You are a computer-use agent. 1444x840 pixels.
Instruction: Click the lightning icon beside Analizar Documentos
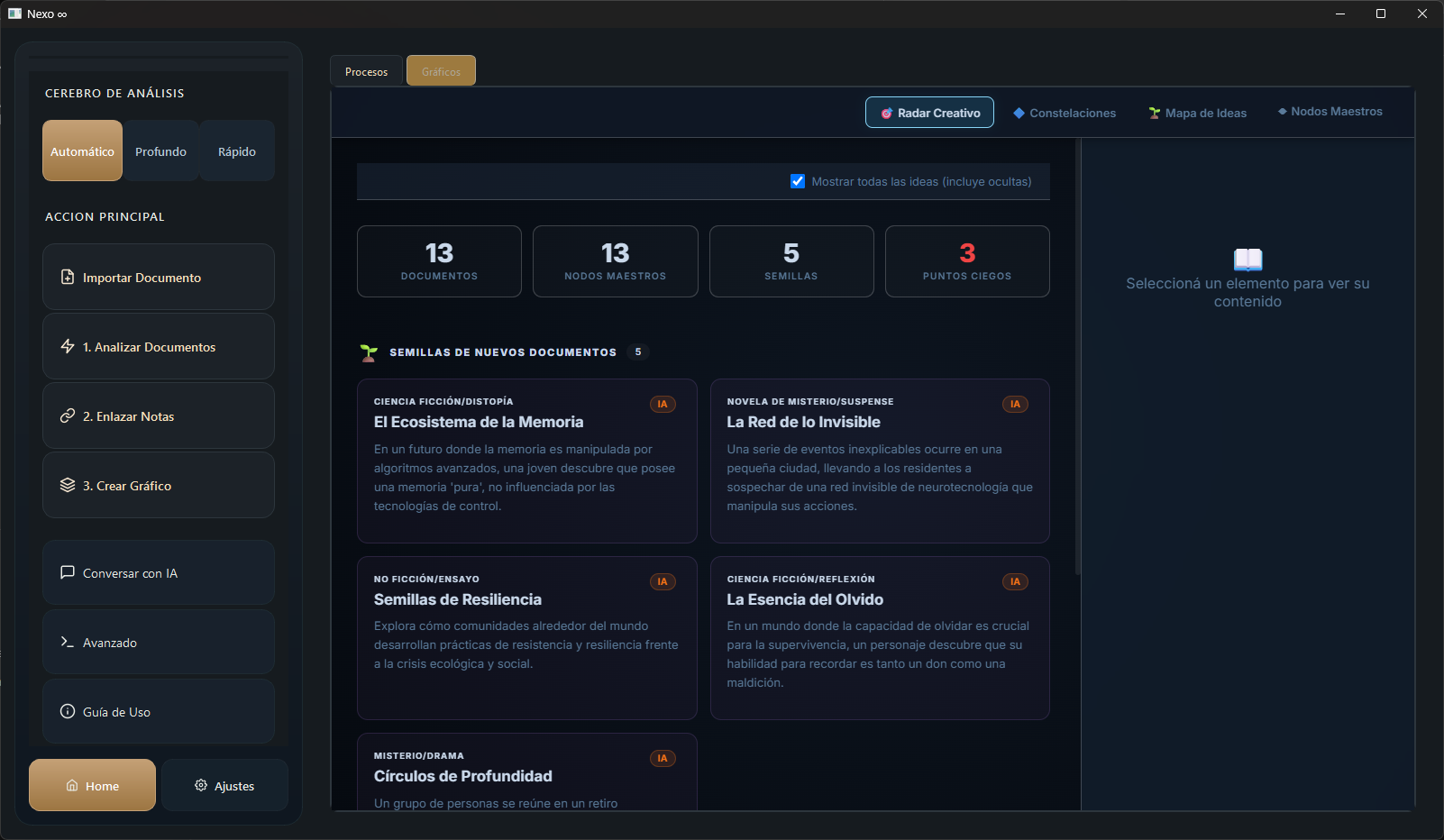pyautogui.click(x=68, y=346)
